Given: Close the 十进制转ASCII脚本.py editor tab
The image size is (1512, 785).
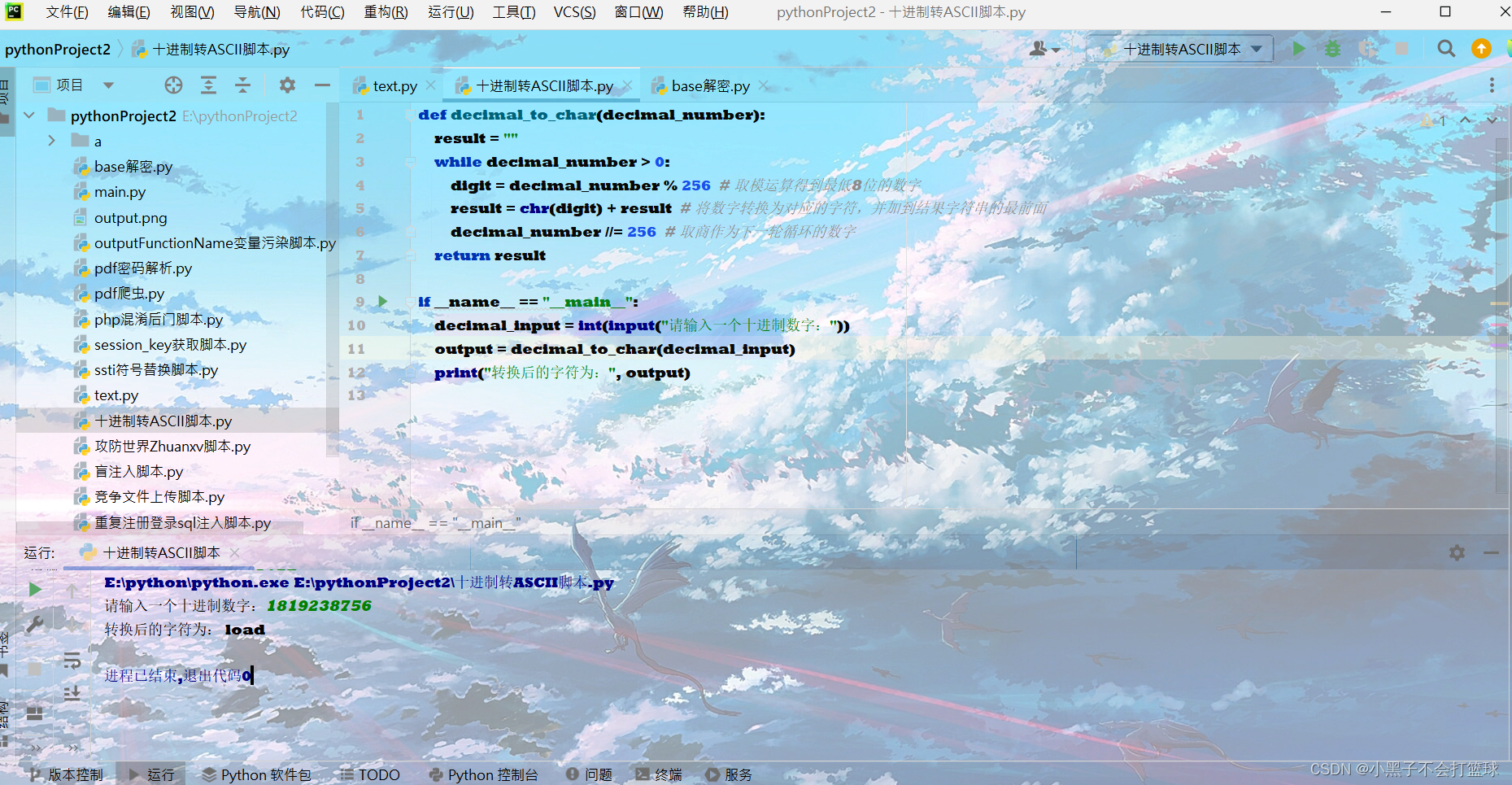Looking at the screenshot, I should point(628,85).
